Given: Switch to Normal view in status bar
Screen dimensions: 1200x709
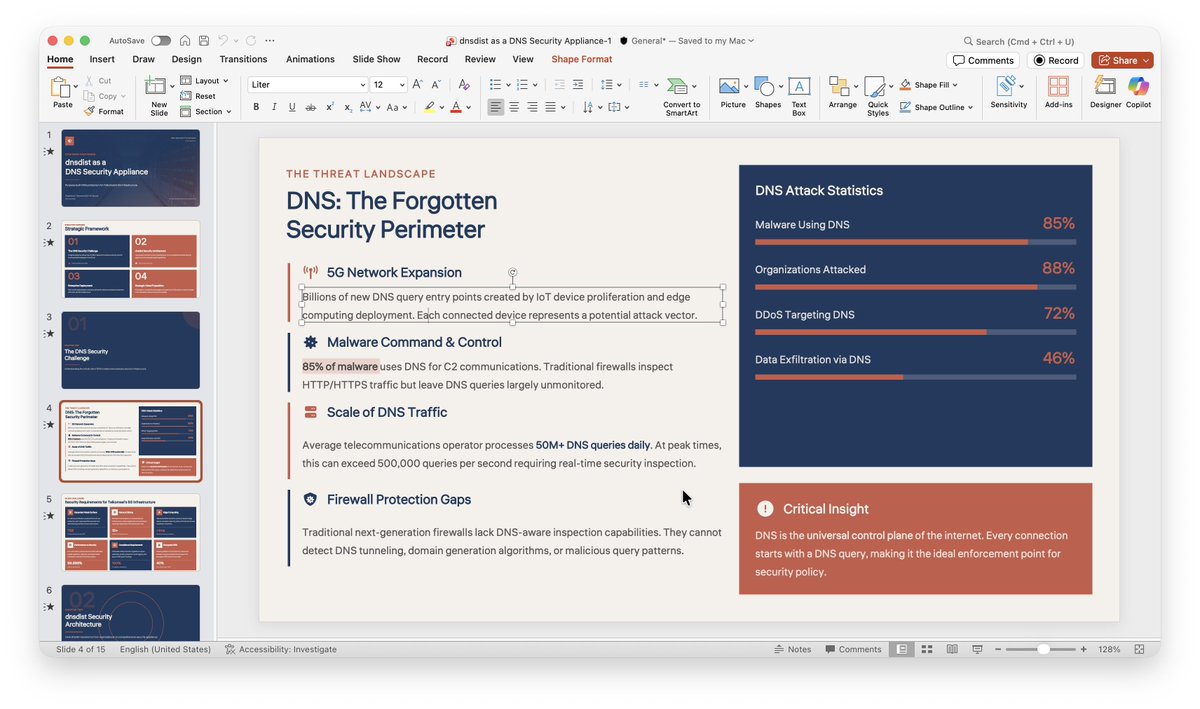Looking at the screenshot, I should point(902,649).
